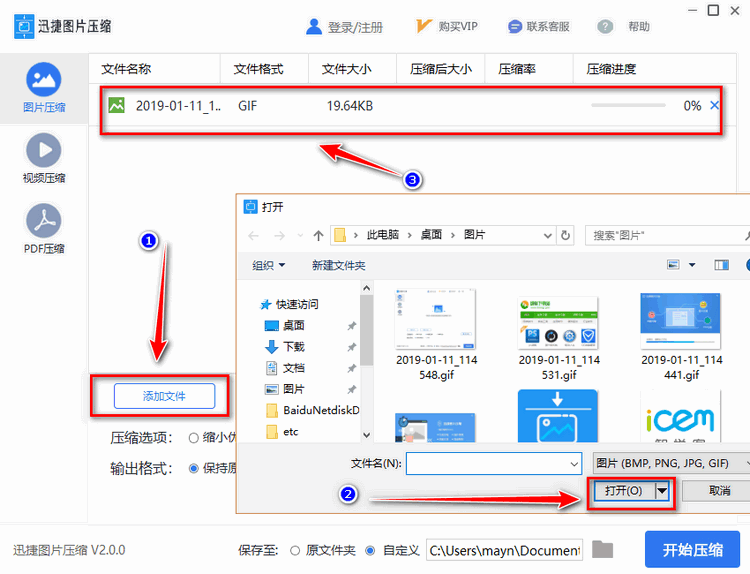
Task: Click the 搜索"图片" search box
Action: pos(667,235)
